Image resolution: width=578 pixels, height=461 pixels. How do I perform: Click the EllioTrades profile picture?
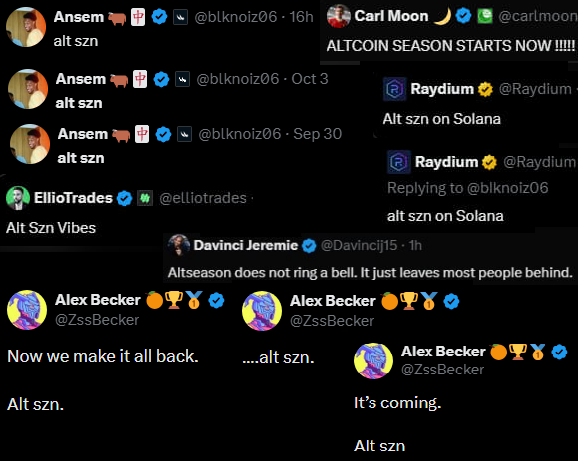tap(18, 198)
